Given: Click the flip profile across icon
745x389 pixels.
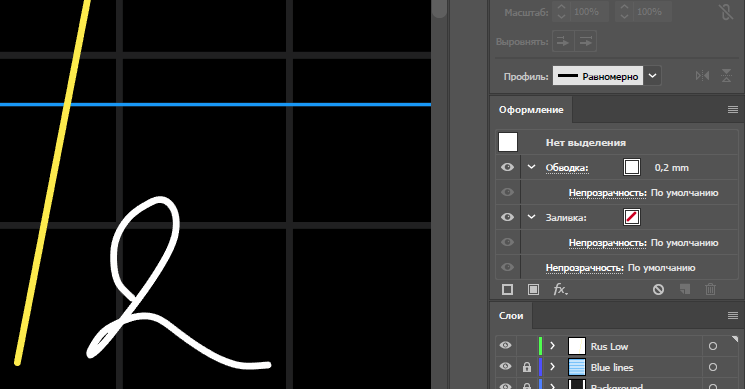Looking at the screenshot, I should click(726, 76).
